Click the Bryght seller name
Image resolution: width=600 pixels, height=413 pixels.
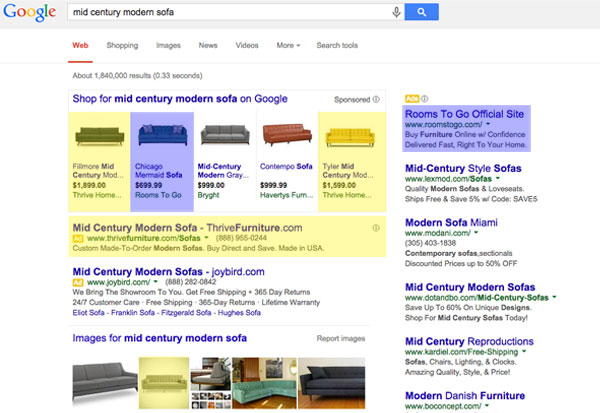(209, 195)
